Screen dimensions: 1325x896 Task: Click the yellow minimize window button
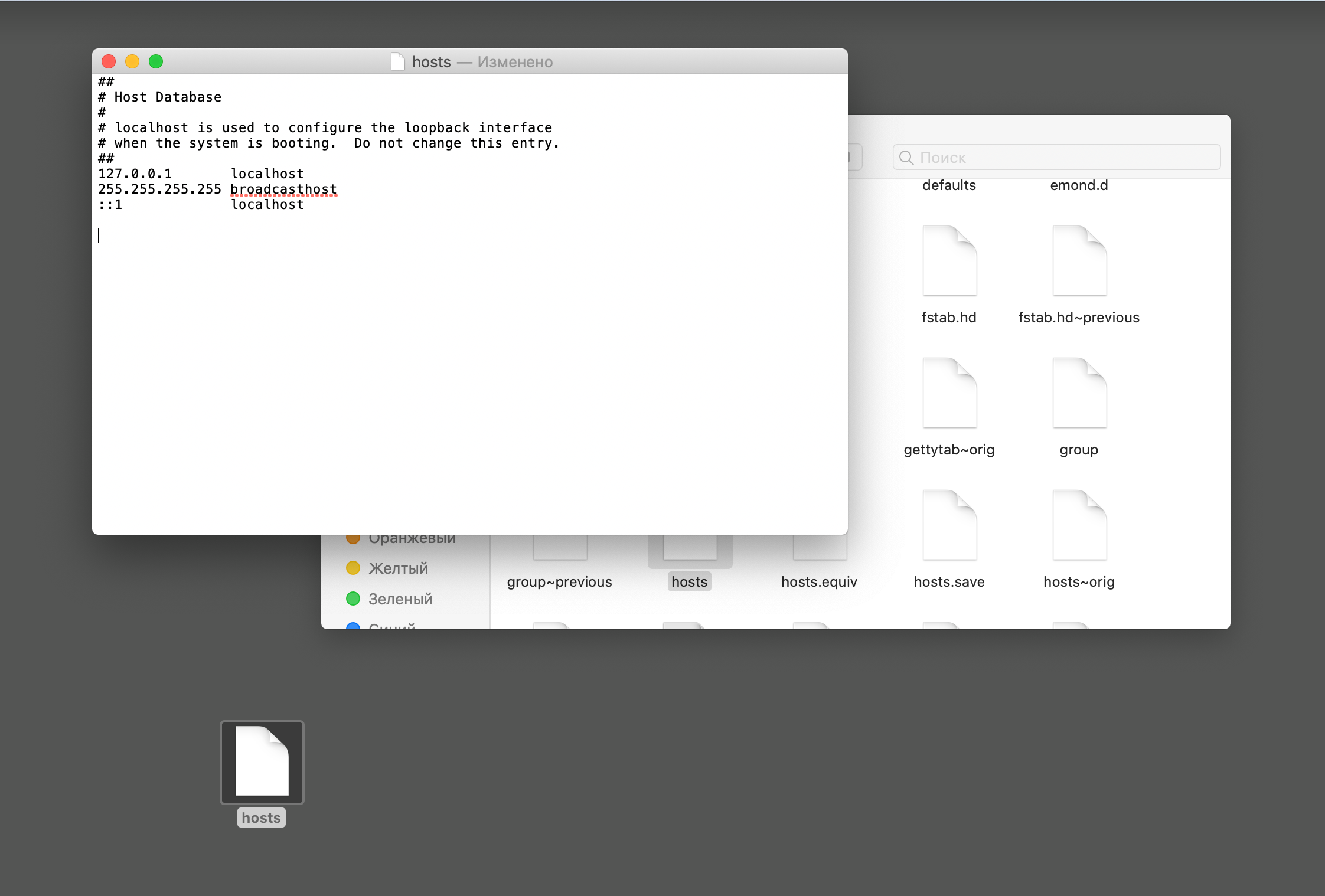pos(132,61)
